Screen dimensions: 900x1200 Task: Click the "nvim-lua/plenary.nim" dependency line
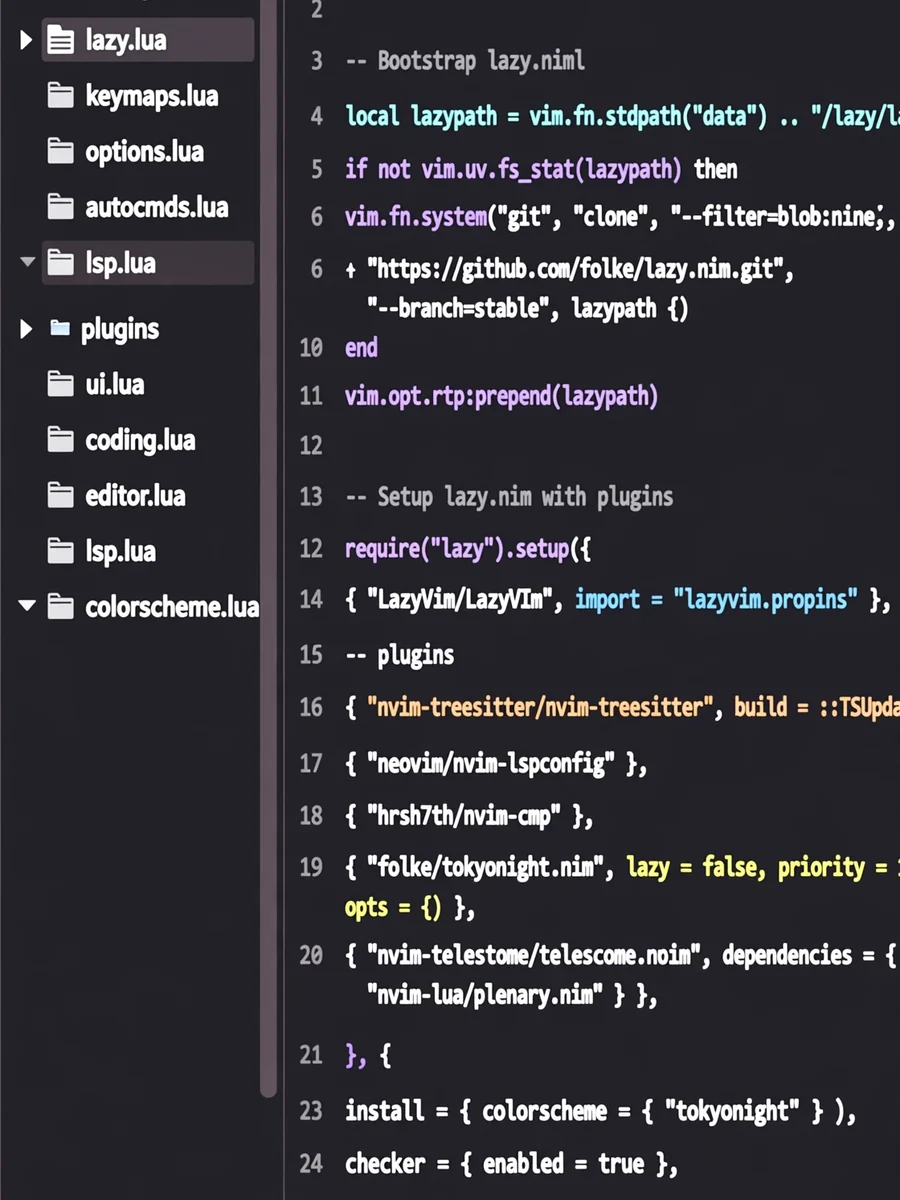click(x=511, y=996)
